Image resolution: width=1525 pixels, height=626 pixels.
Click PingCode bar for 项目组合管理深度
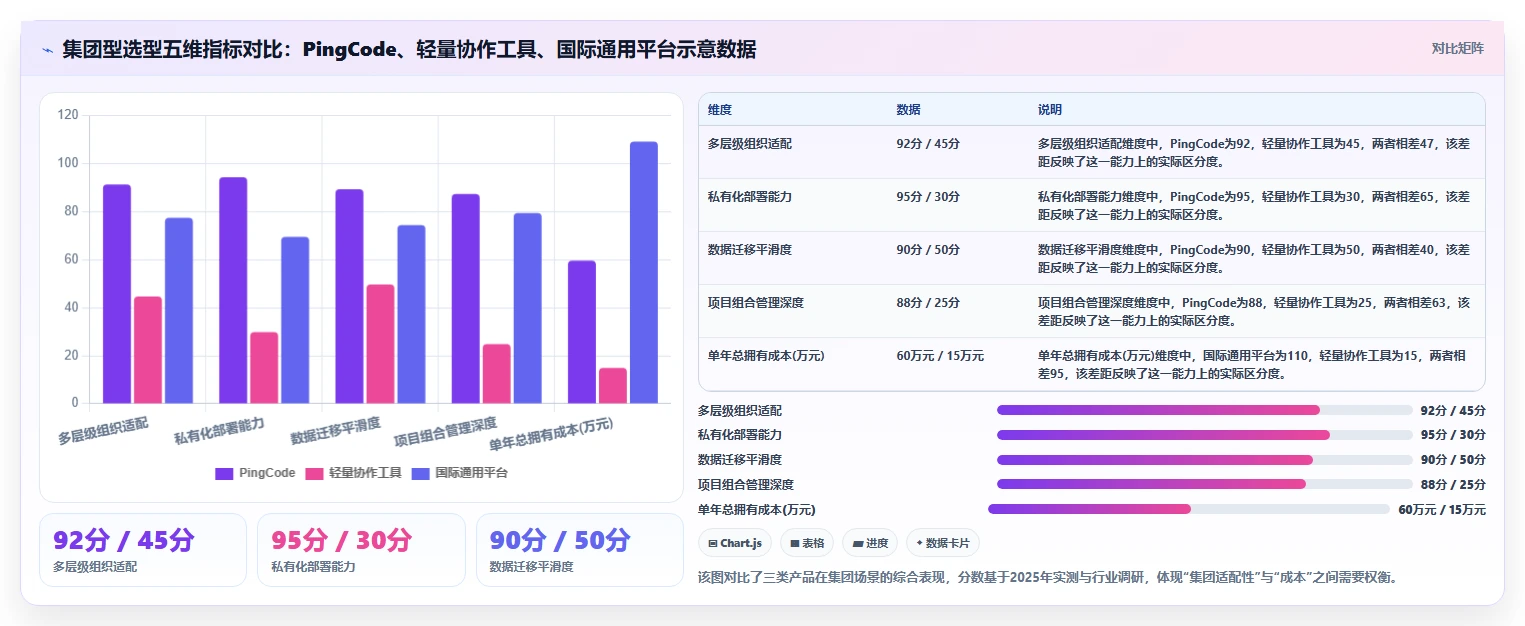[x=465, y=299]
